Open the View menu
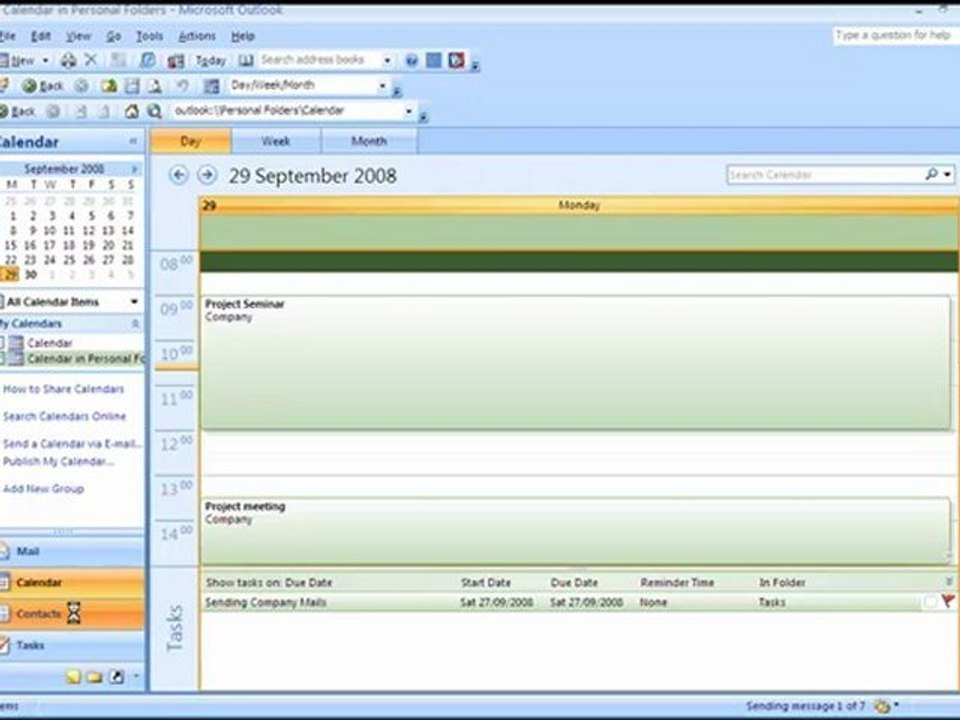The image size is (960, 720). [78, 36]
